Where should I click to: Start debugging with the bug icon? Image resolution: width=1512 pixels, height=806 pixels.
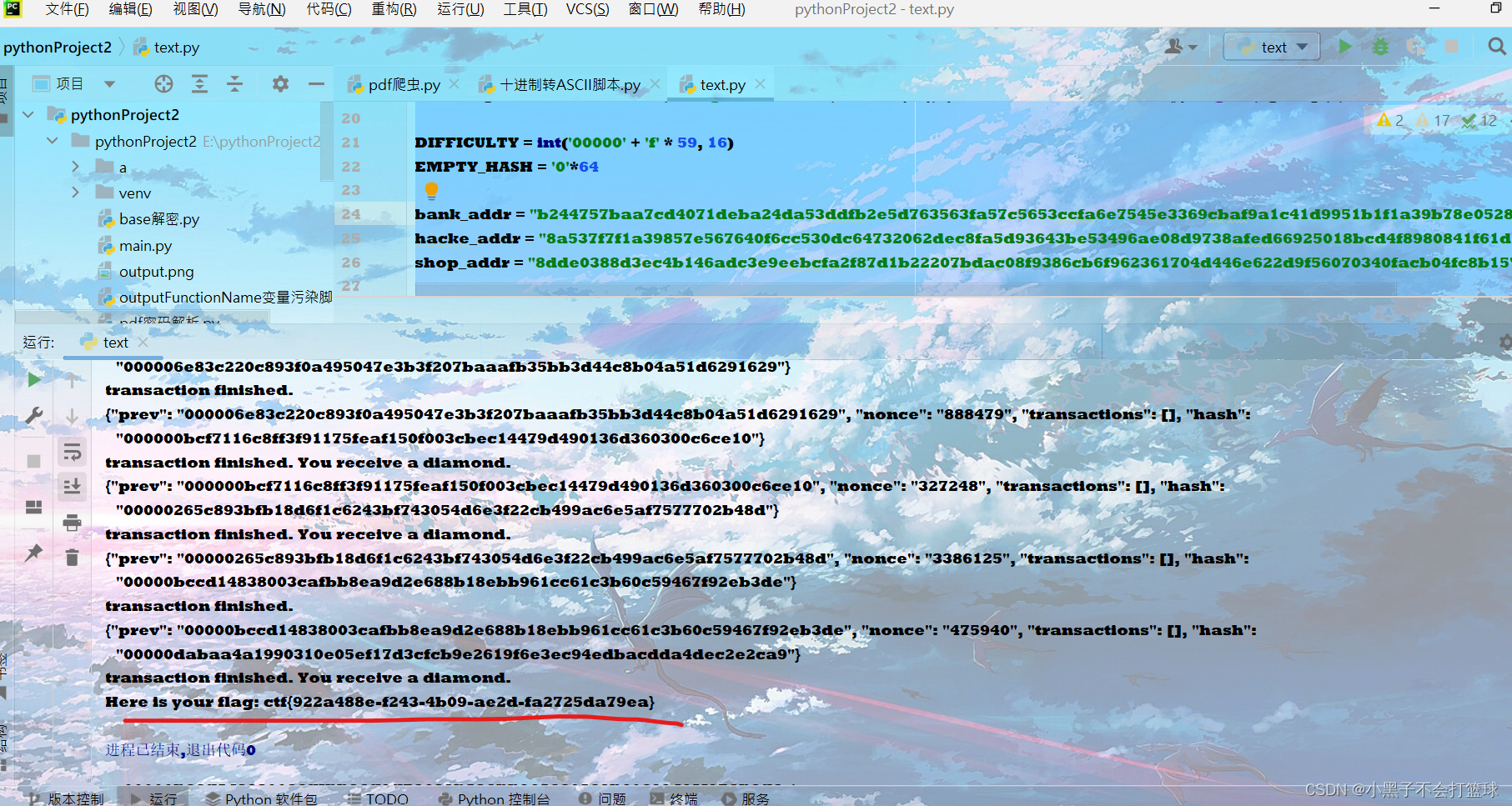pyautogui.click(x=1380, y=47)
